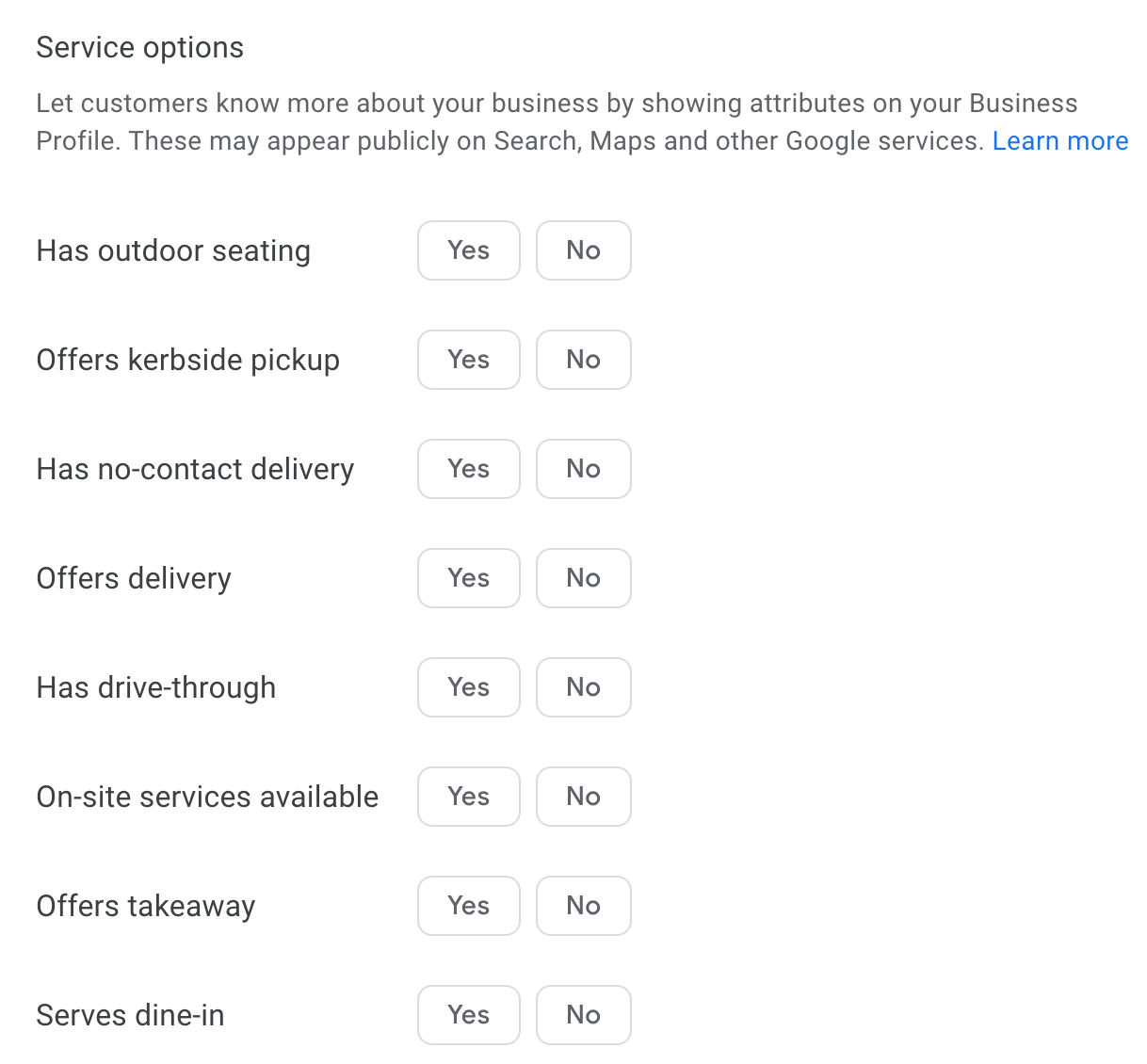Click the Has outdoor seating label

click(x=173, y=251)
